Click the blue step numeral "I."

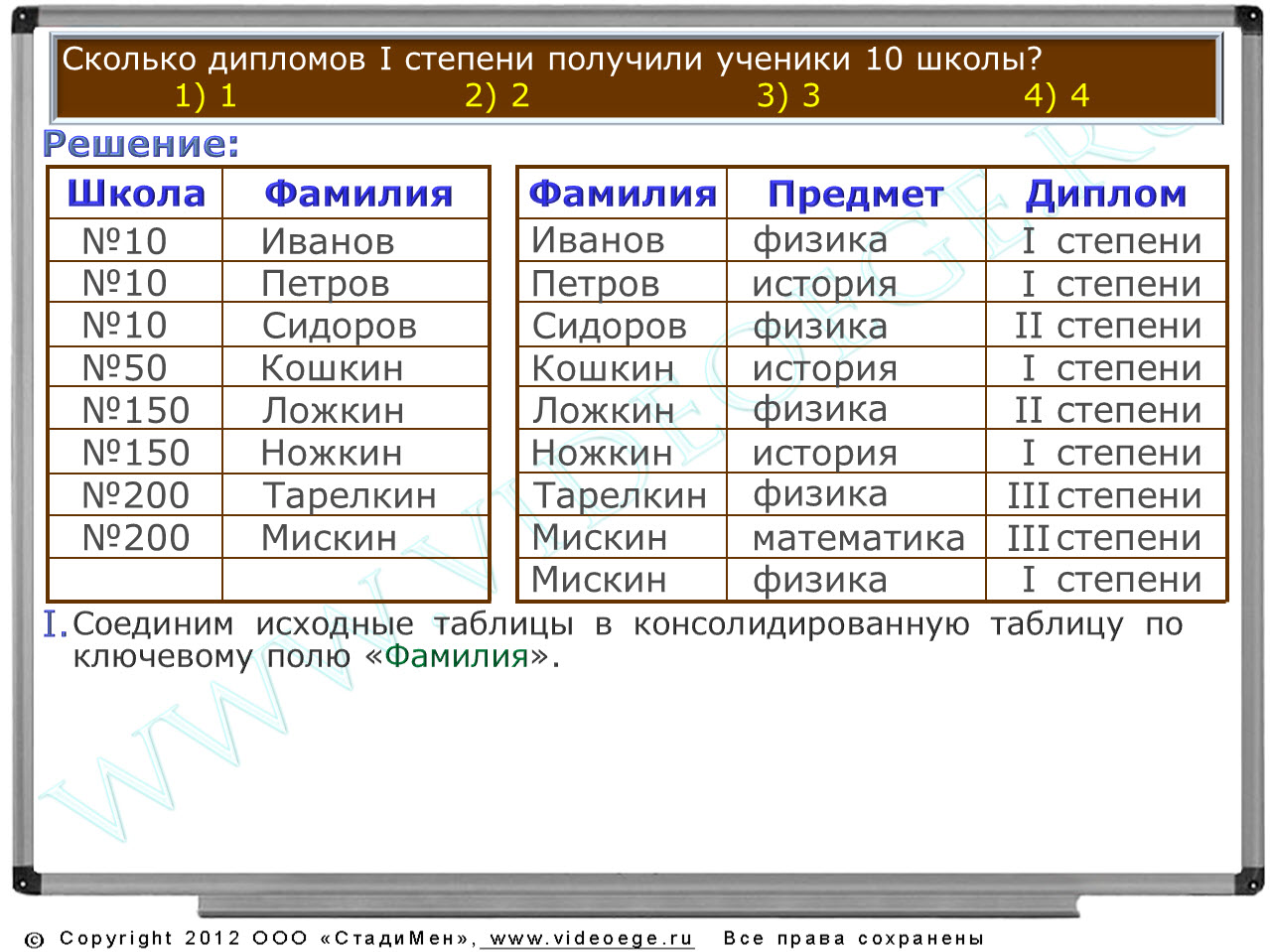click(56, 624)
